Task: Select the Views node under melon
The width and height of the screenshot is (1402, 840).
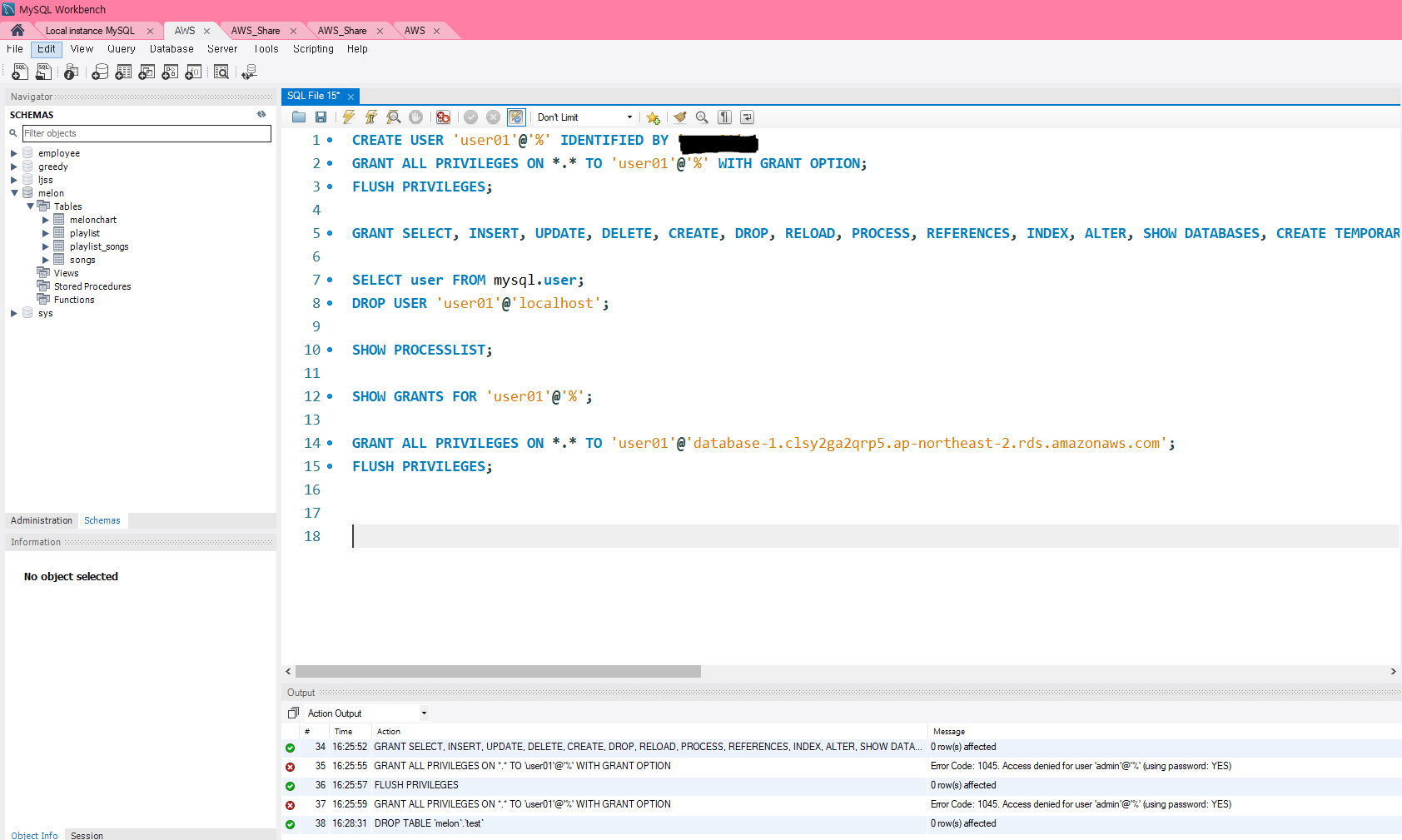Action: pyautogui.click(x=67, y=273)
